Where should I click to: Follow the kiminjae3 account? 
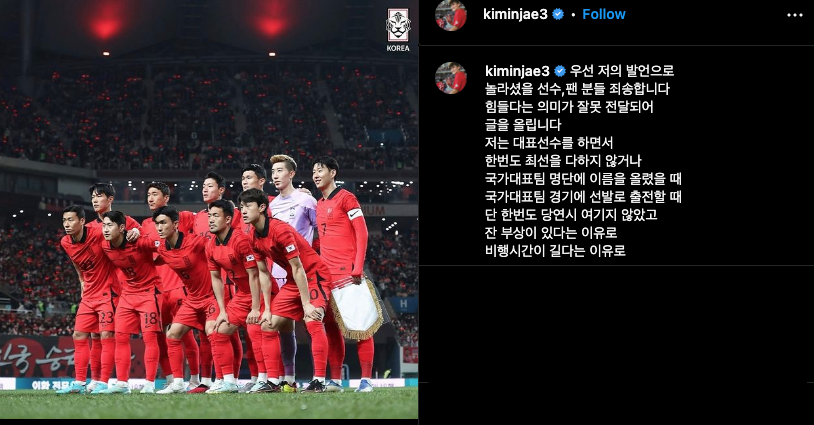604,15
